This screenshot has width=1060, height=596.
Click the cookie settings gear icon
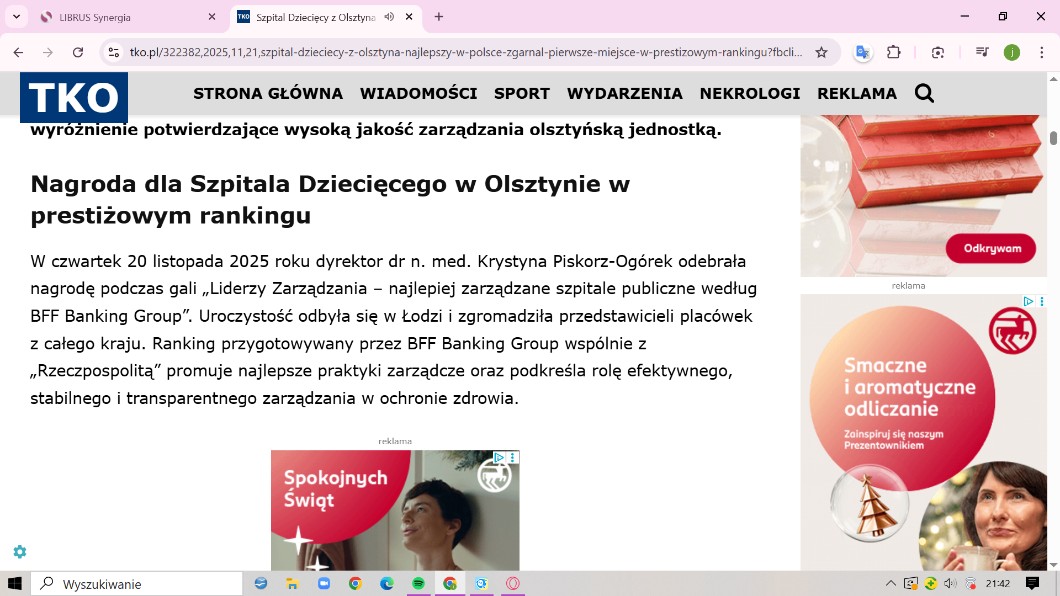19,551
